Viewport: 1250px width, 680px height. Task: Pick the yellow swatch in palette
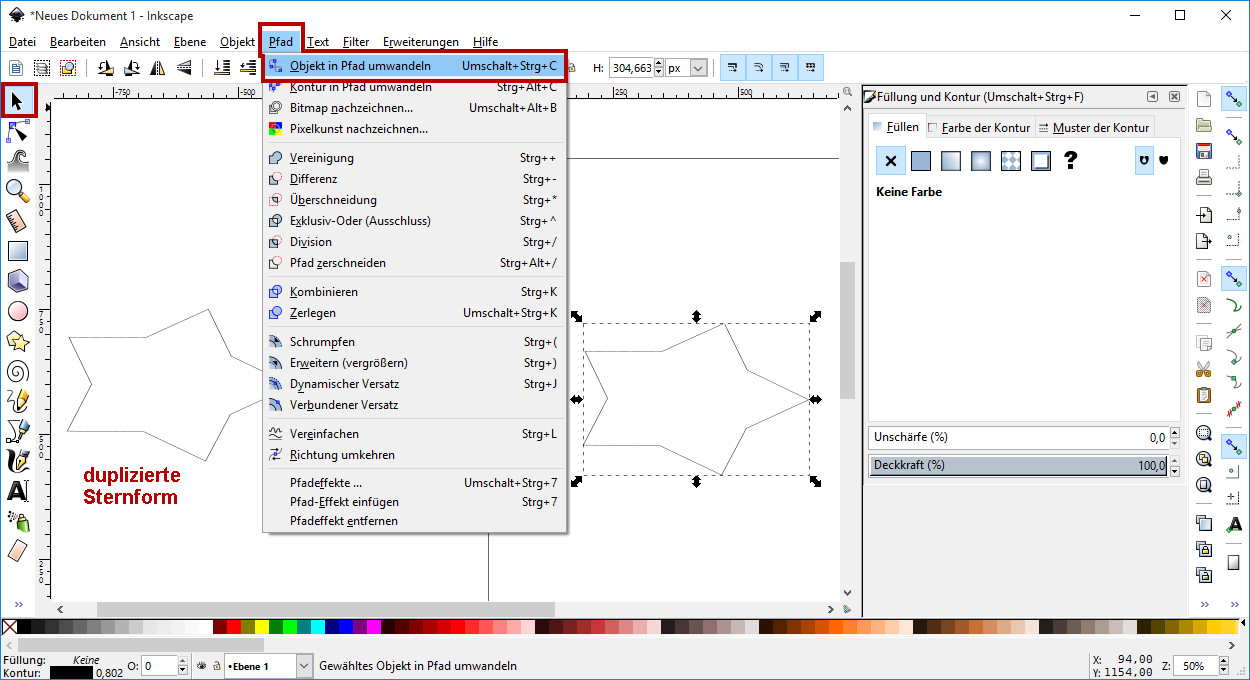(262, 627)
